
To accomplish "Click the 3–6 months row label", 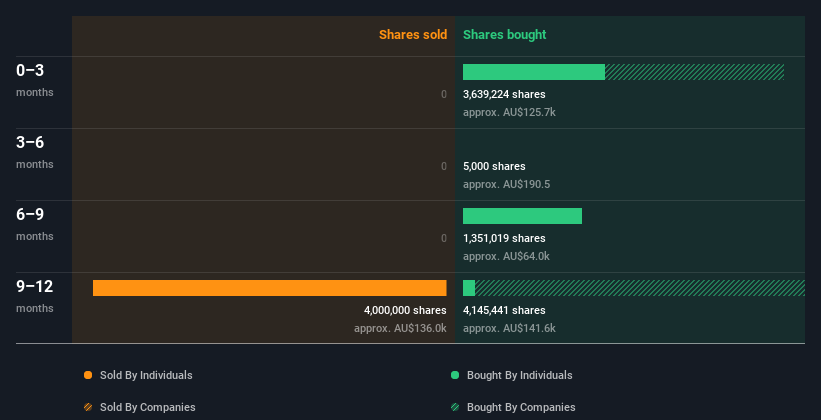I will pyautogui.click(x=35, y=152).
